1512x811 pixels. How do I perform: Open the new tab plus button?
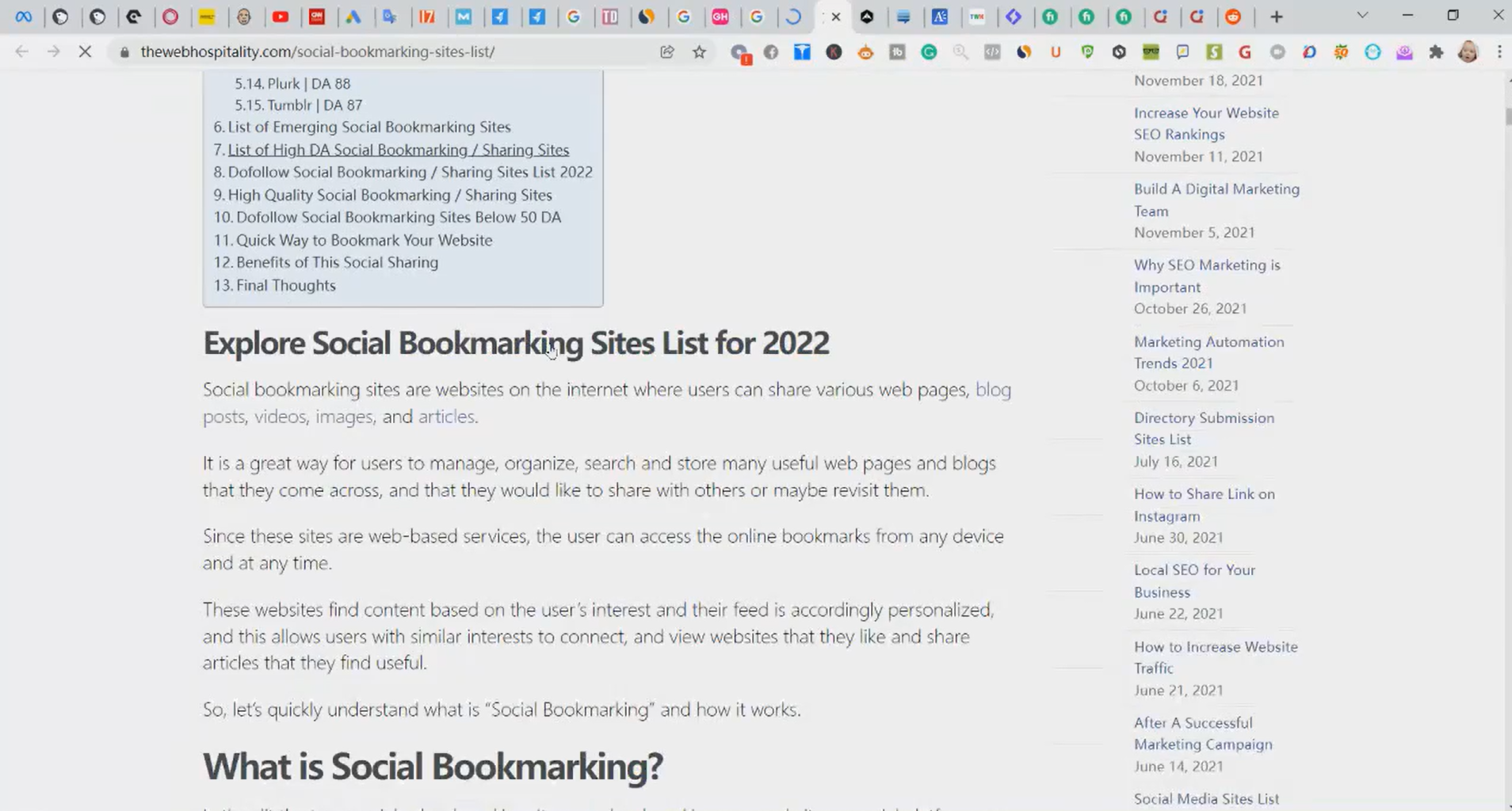(x=1276, y=17)
